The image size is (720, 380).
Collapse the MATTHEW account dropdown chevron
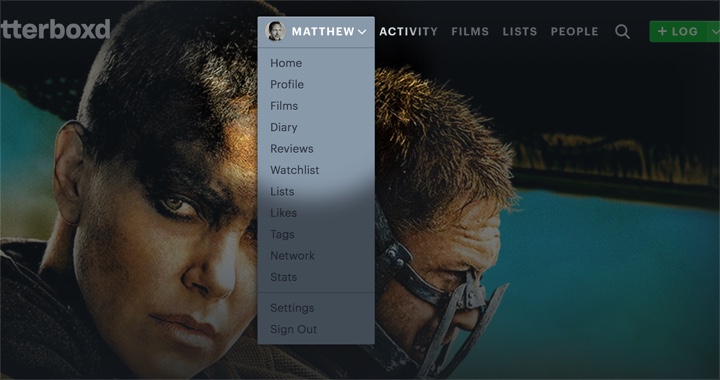[362, 32]
